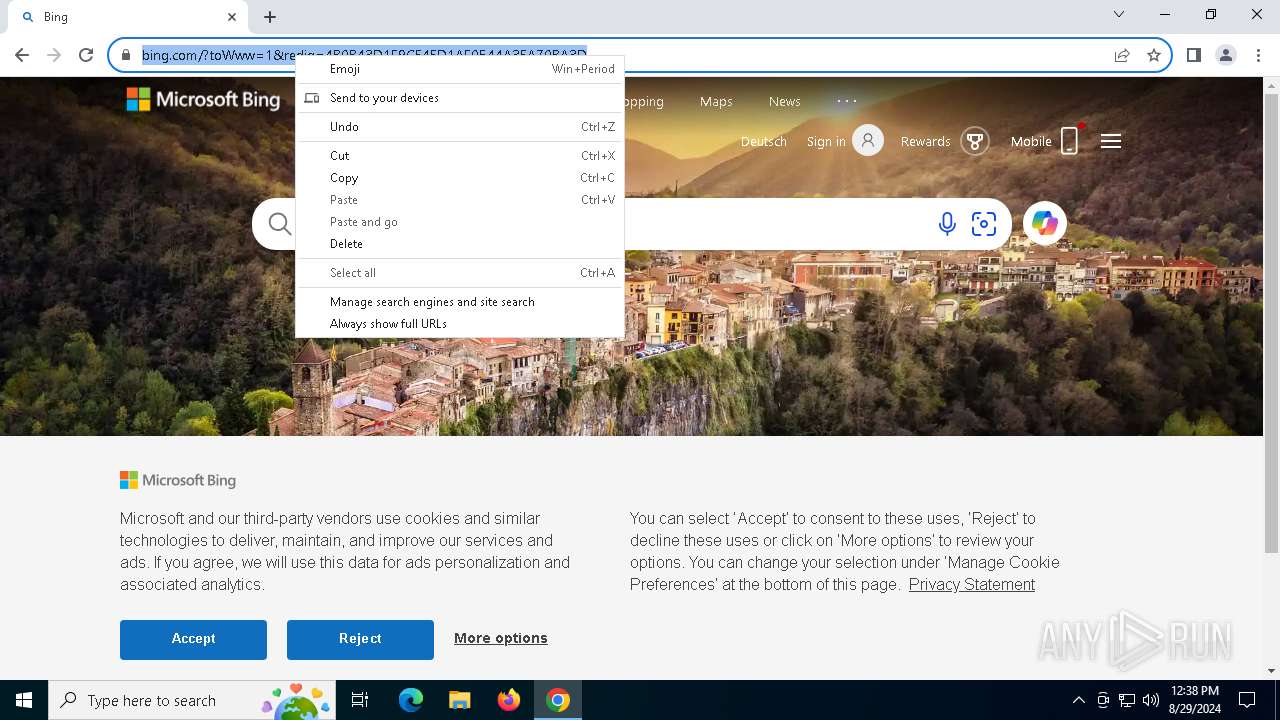This screenshot has height=720, width=1280.
Task: Open Manage search engines and site search
Action: click(460, 302)
